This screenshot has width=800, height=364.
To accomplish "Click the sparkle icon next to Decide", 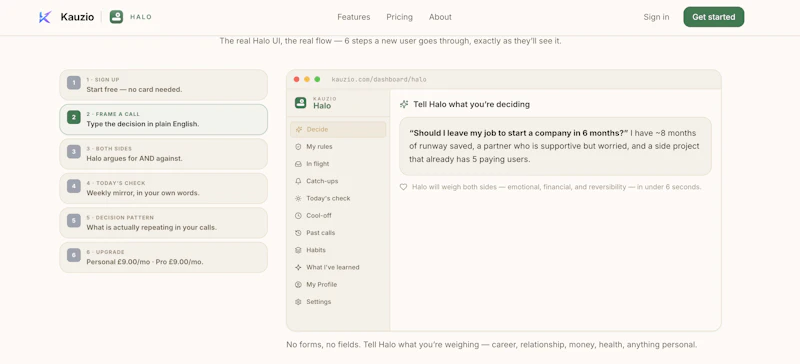I will tap(298, 130).
